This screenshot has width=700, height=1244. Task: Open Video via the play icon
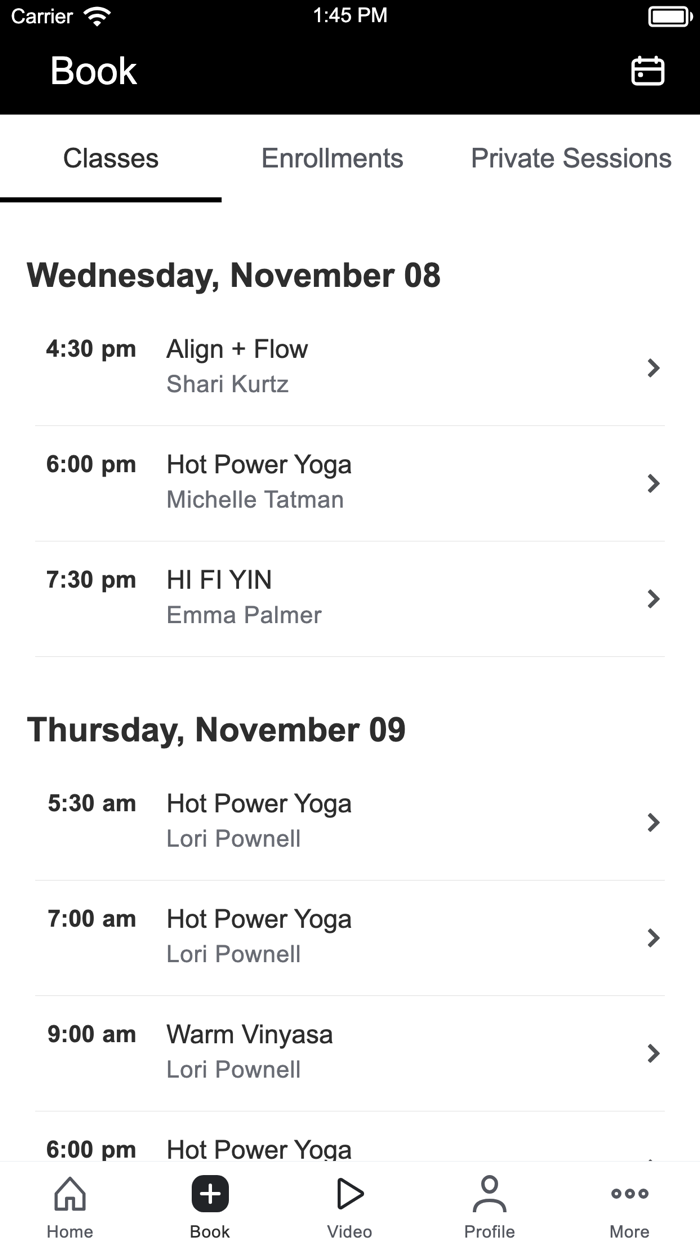coord(349,1192)
